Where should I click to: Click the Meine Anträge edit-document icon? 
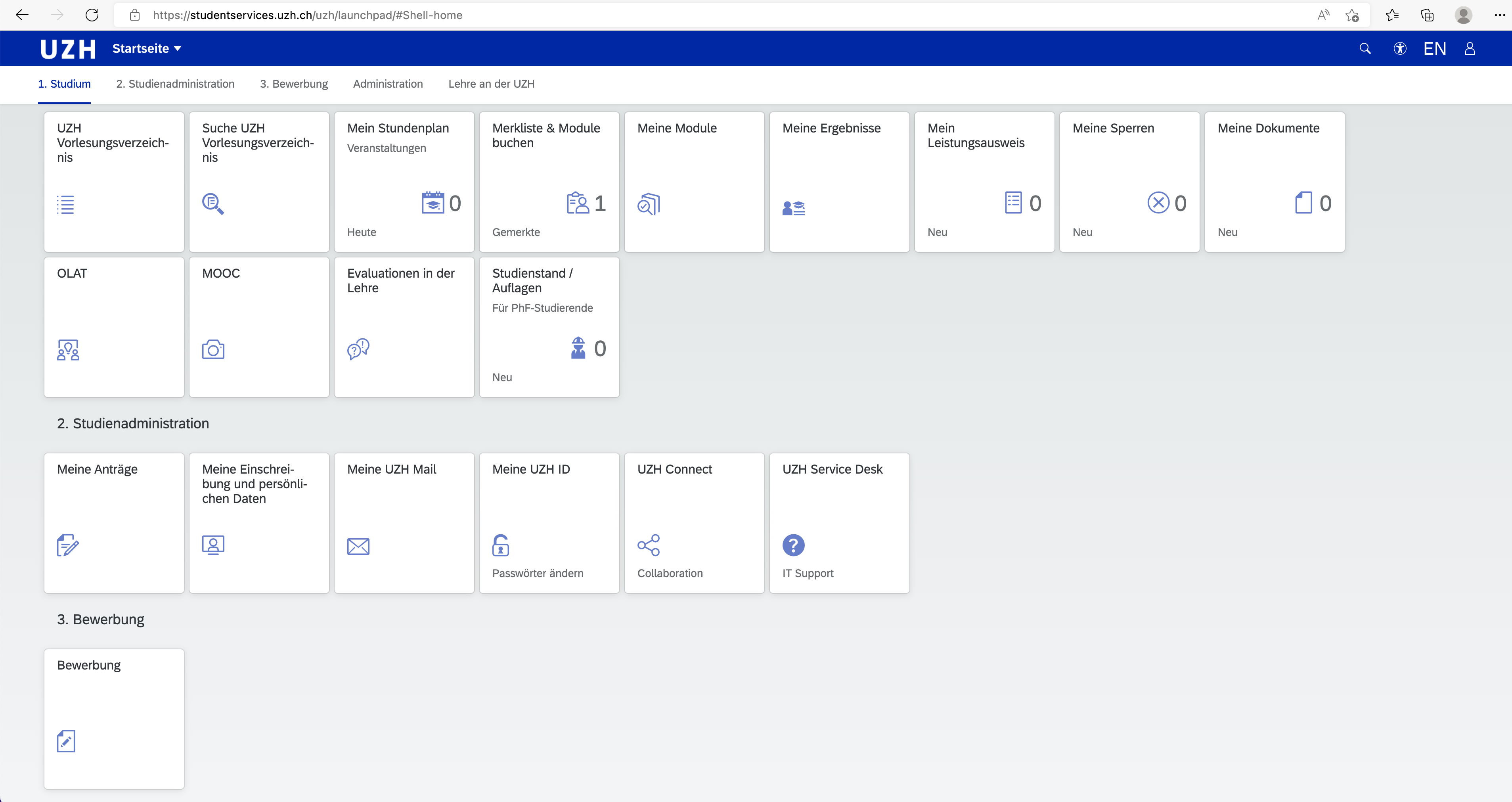pos(68,545)
